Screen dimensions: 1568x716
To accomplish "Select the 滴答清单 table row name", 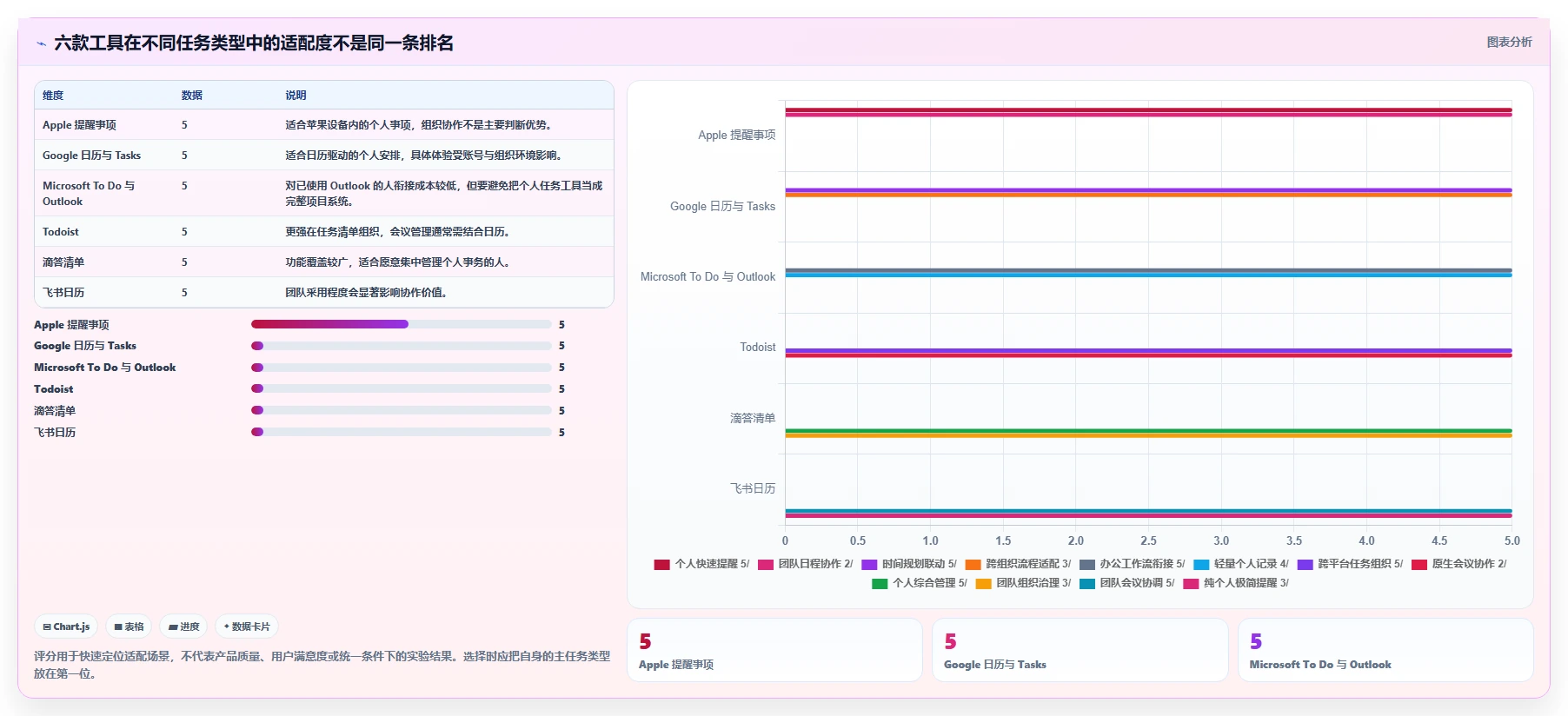I will pos(63,262).
